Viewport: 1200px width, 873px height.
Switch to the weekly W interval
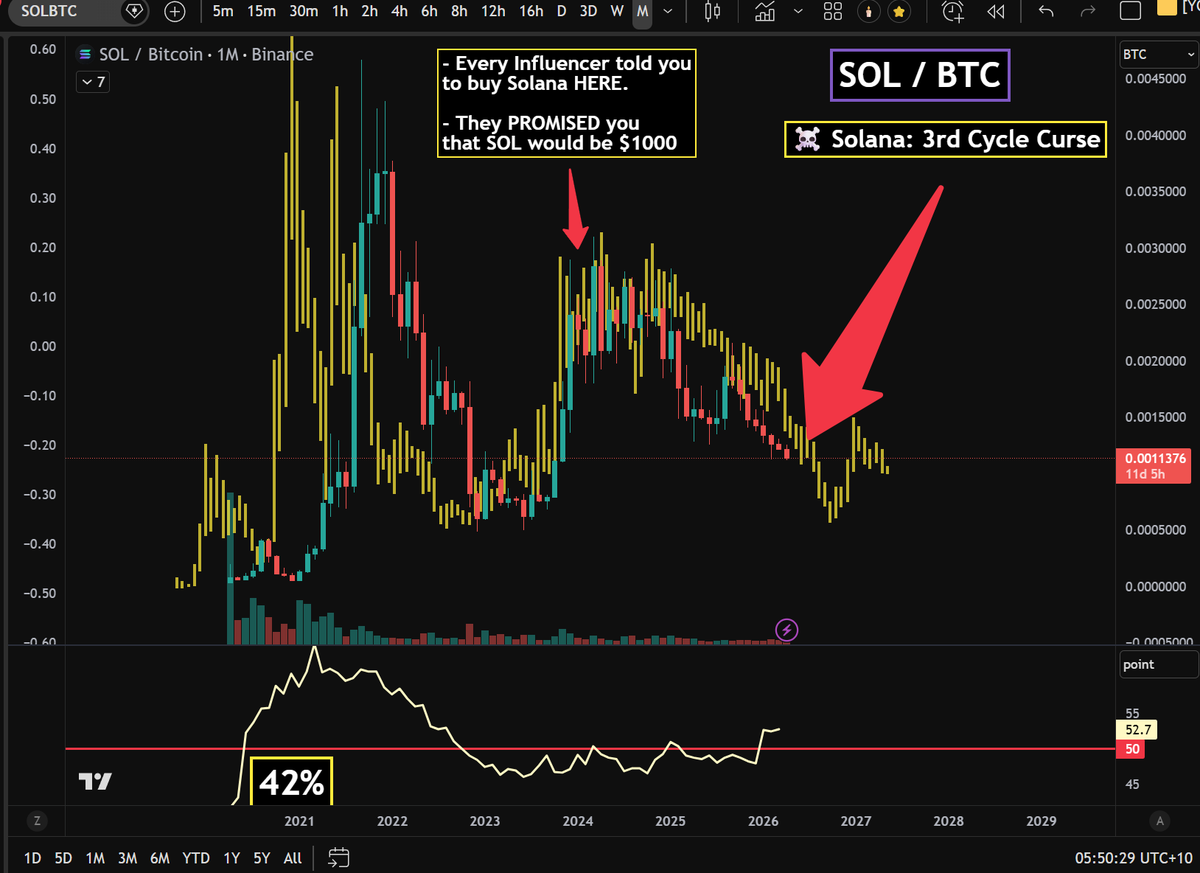[x=617, y=12]
